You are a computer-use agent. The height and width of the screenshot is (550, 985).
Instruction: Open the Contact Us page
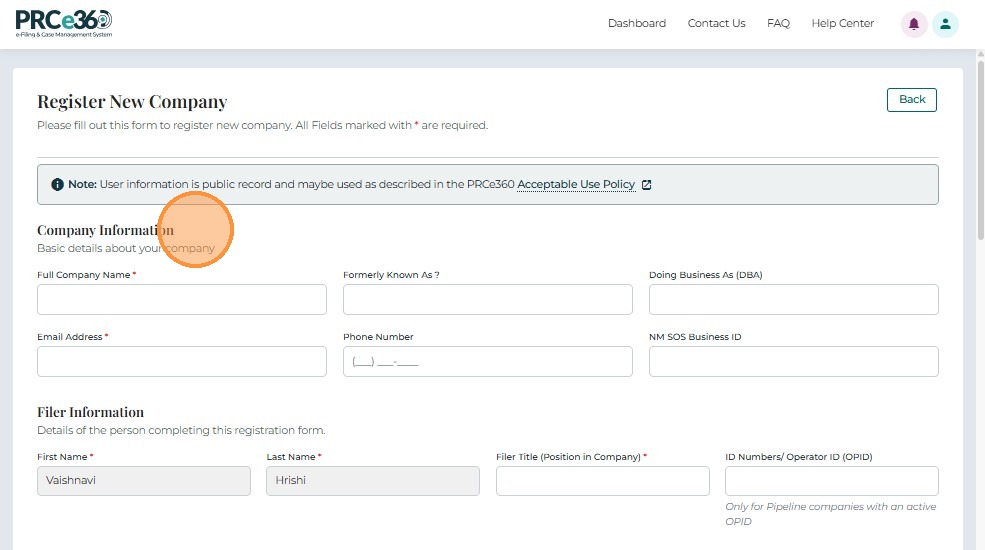(x=716, y=24)
